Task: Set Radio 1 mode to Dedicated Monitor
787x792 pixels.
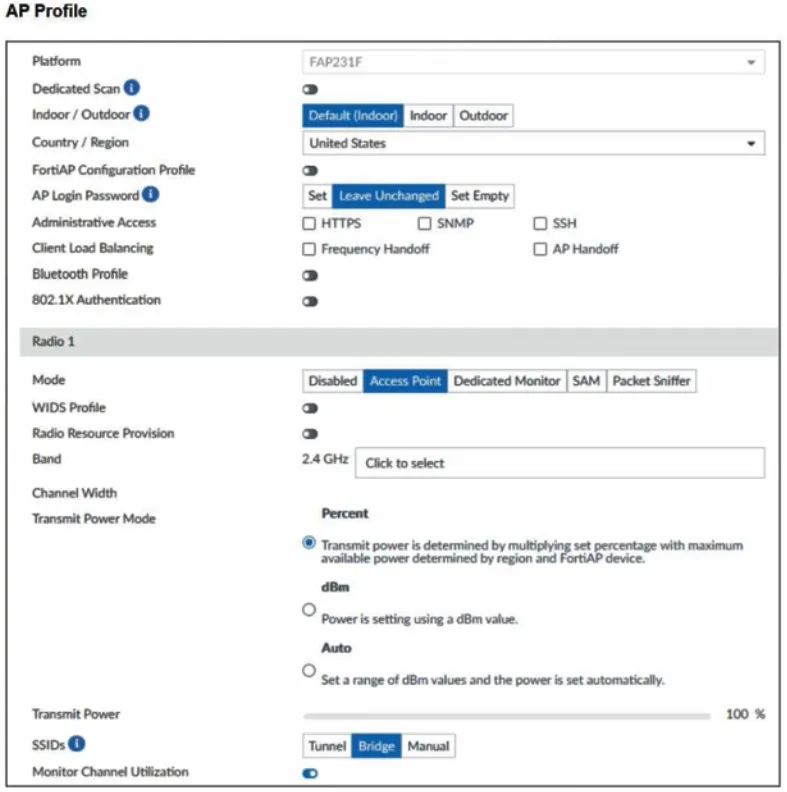Action: [507, 381]
